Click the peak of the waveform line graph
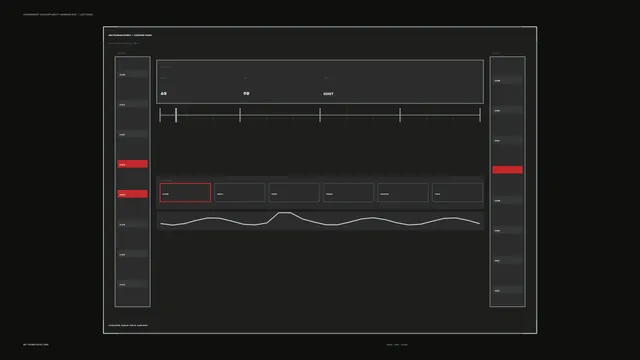This screenshot has width=640, height=360. [284, 213]
